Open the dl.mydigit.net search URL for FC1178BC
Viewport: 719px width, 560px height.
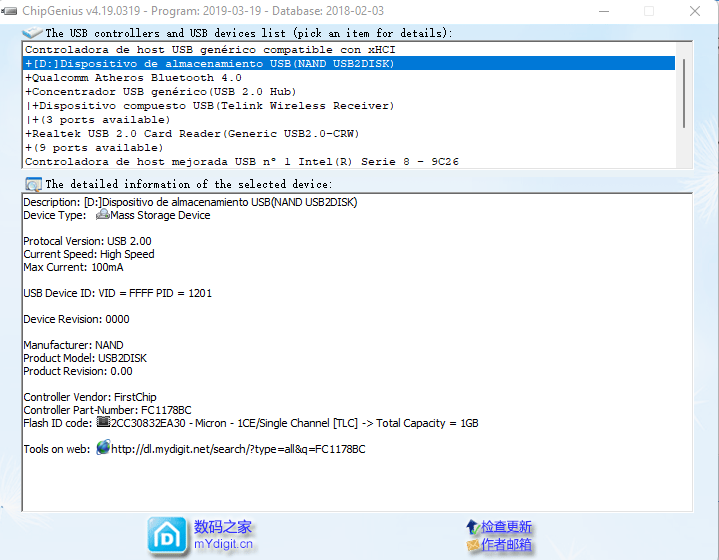click(x=238, y=449)
